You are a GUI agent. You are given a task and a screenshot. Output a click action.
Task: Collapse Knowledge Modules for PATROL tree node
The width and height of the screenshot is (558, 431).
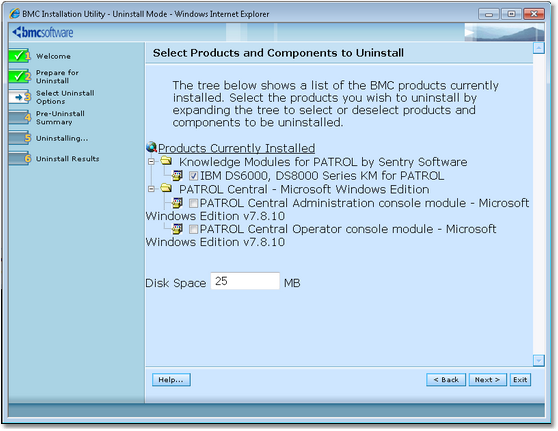tap(151, 162)
